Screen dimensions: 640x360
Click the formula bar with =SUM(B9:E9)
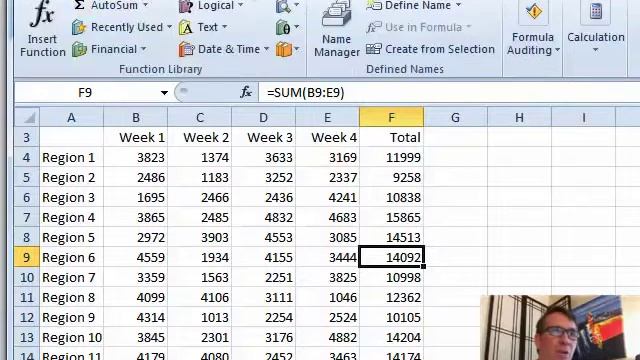[449, 93]
